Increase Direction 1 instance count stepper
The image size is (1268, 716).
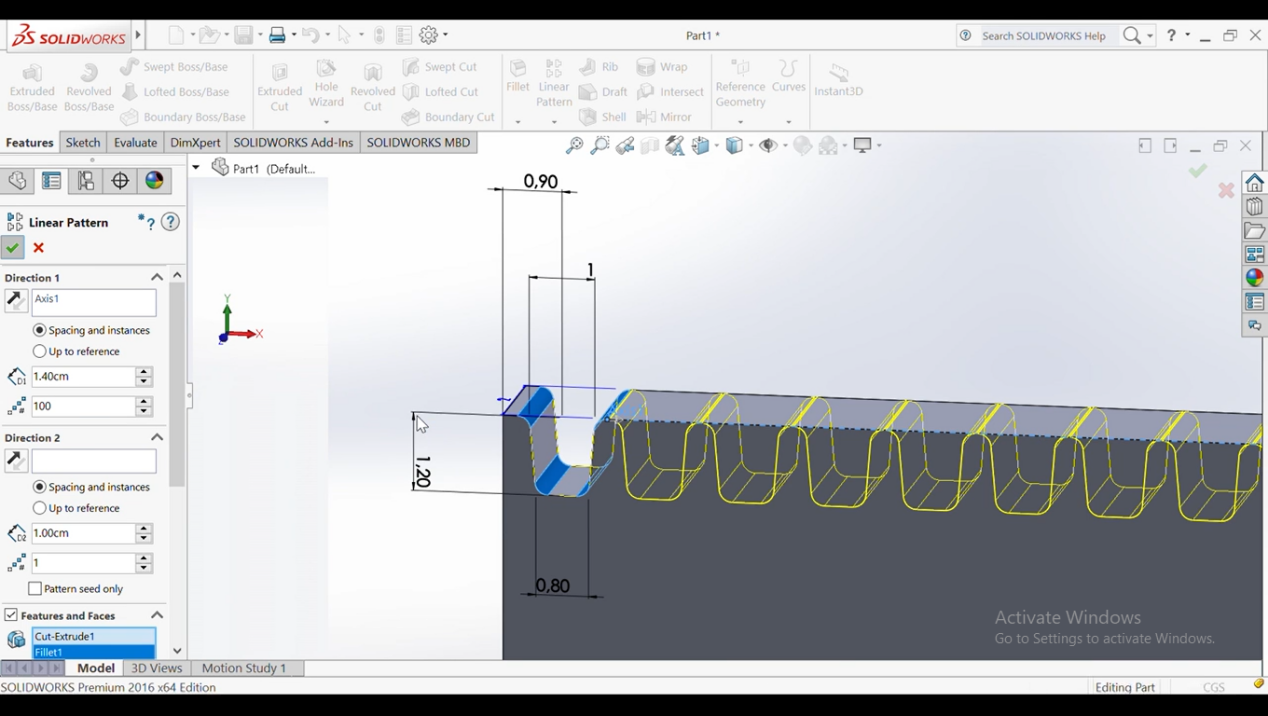tap(144, 402)
